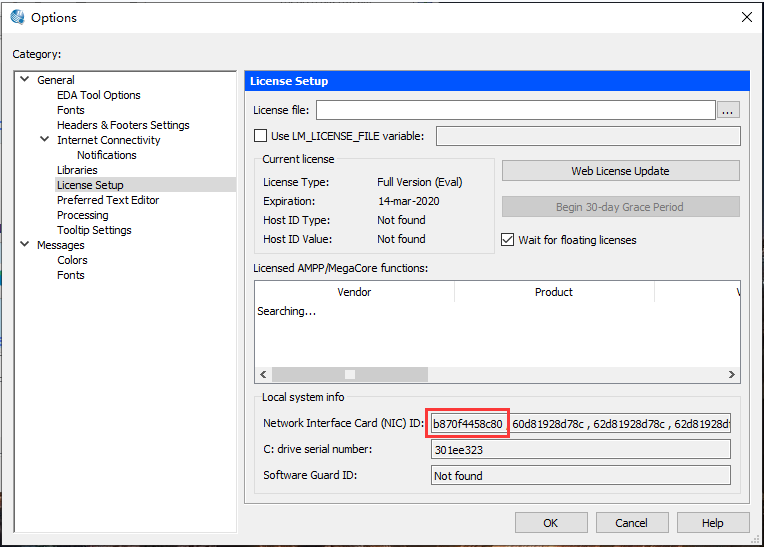
Task: Click right arrow of the functions list scrollbar
Action: click(x=732, y=374)
